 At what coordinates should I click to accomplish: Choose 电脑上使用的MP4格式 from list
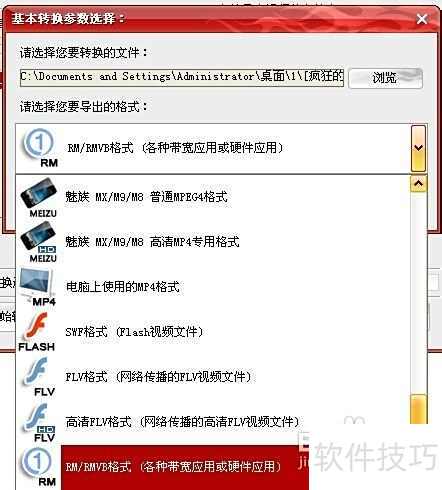(x=123, y=287)
